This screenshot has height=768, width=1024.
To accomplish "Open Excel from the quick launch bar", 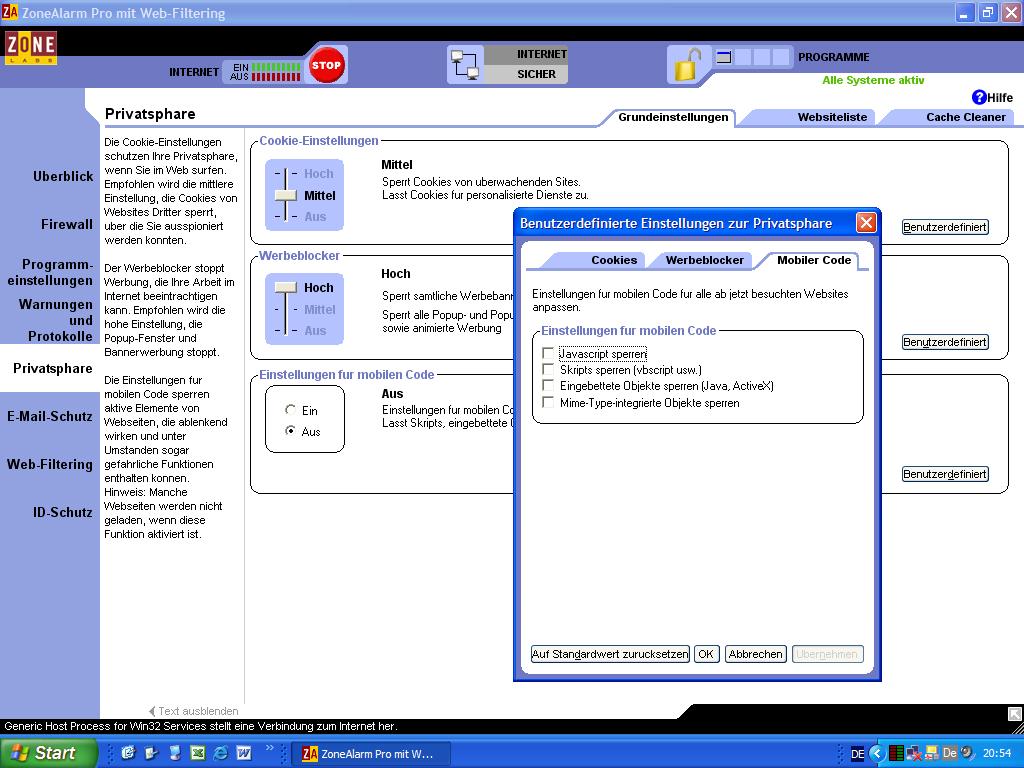I will pos(197,753).
